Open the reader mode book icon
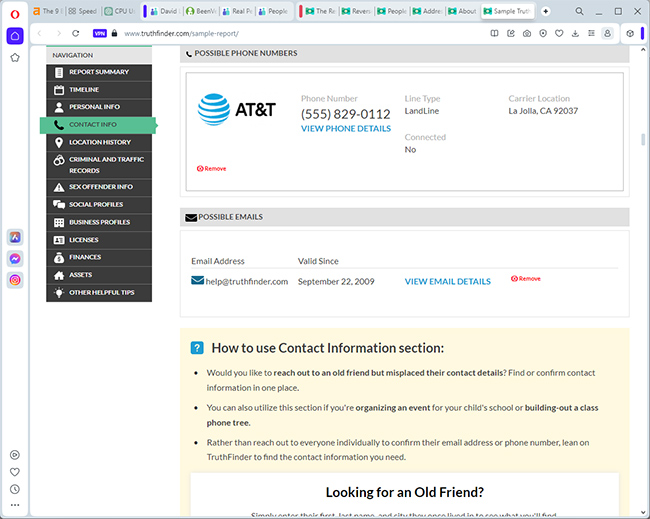The width and height of the screenshot is (650, 519). [x=494, y=34]
